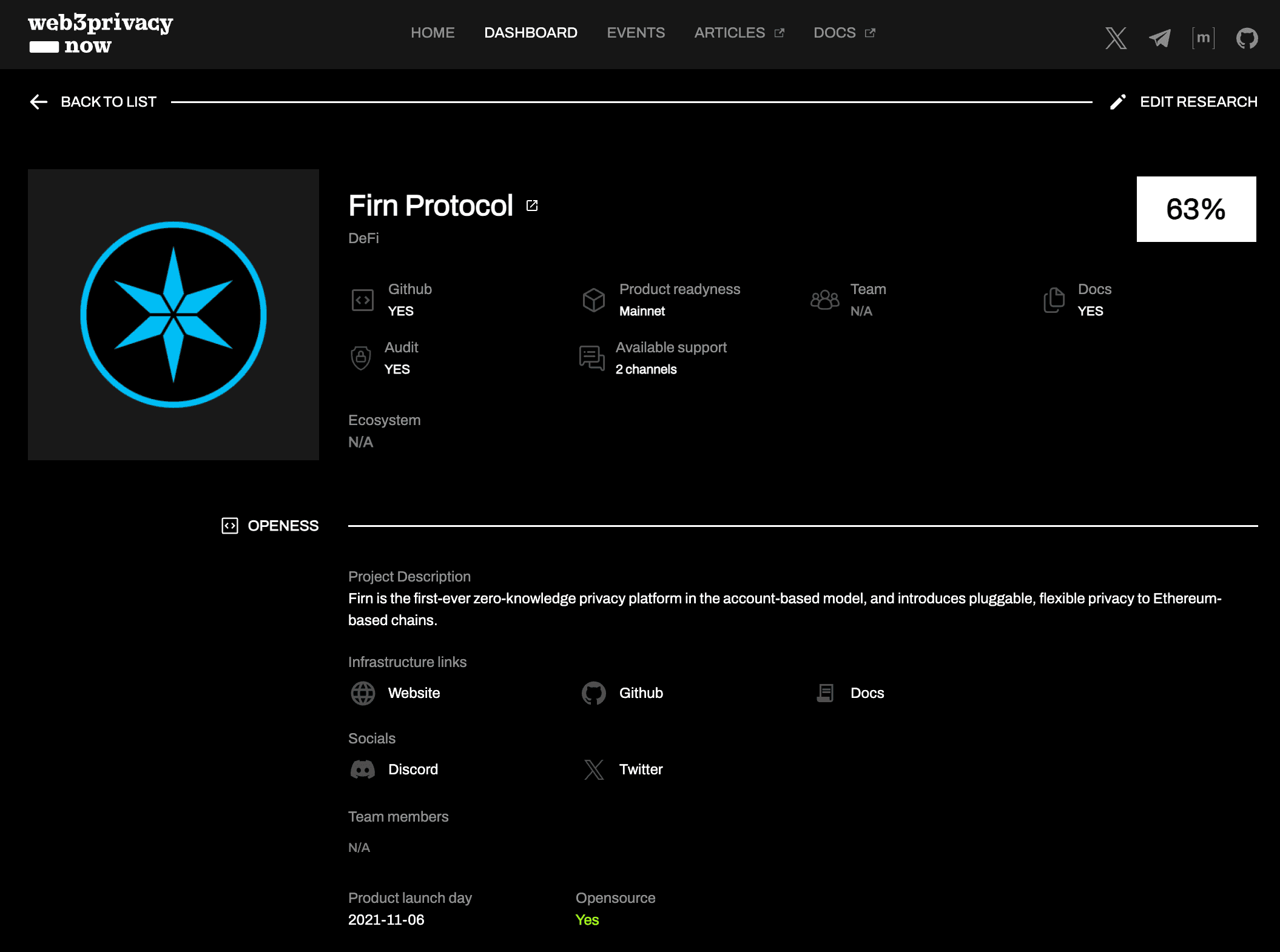
Task: Click the launch date '2021-11-06'
Action: [x=386, y=920]
